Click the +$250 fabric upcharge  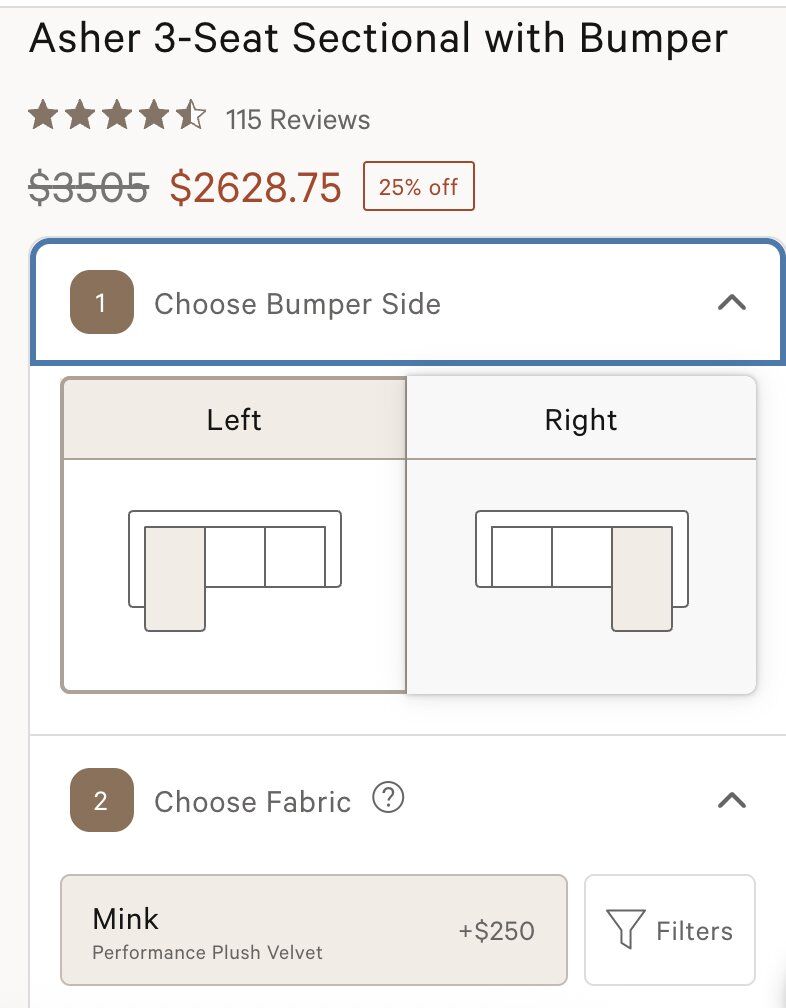click(x=496, y=931)
